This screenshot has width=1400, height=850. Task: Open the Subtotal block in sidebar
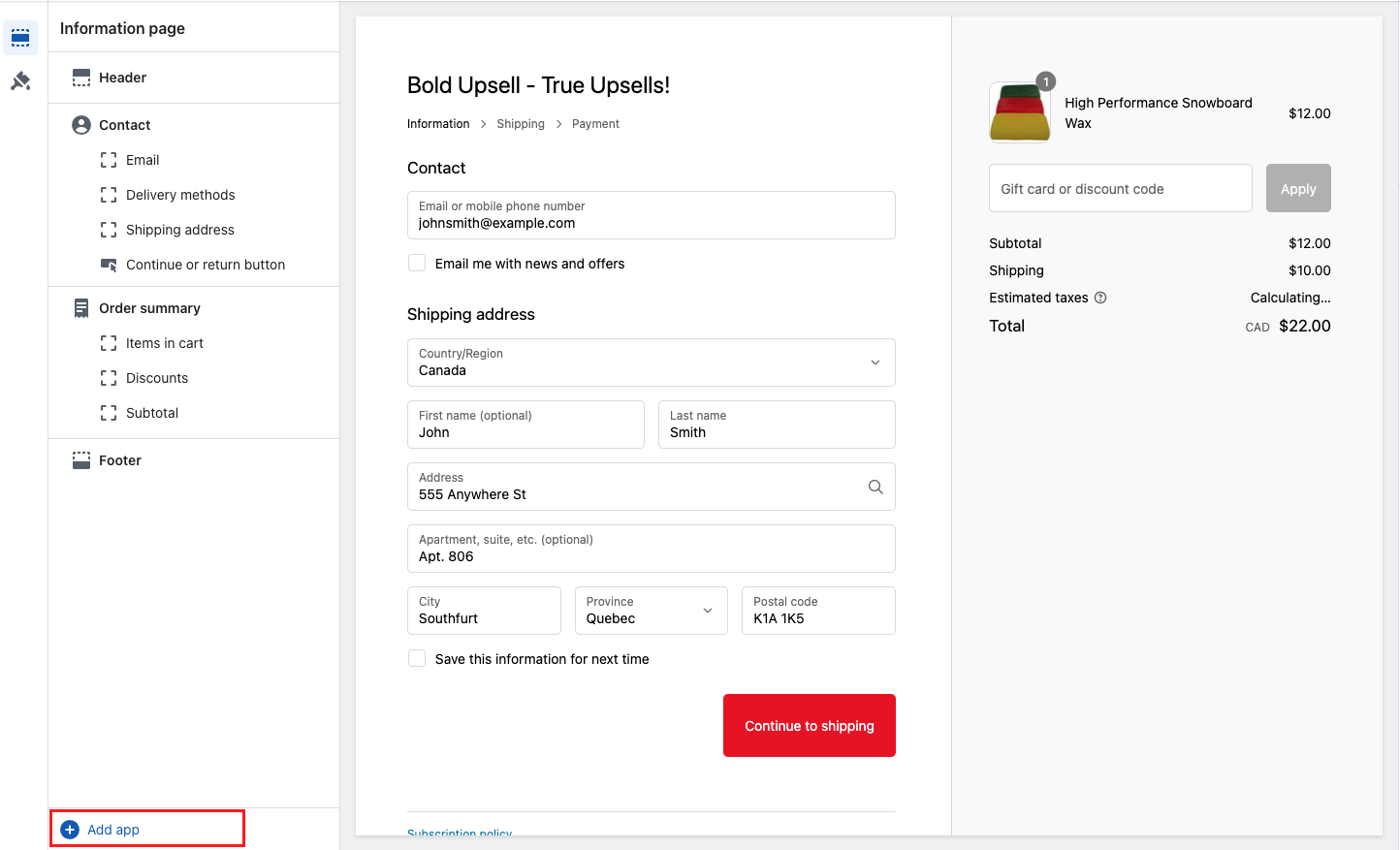point(152,413)
